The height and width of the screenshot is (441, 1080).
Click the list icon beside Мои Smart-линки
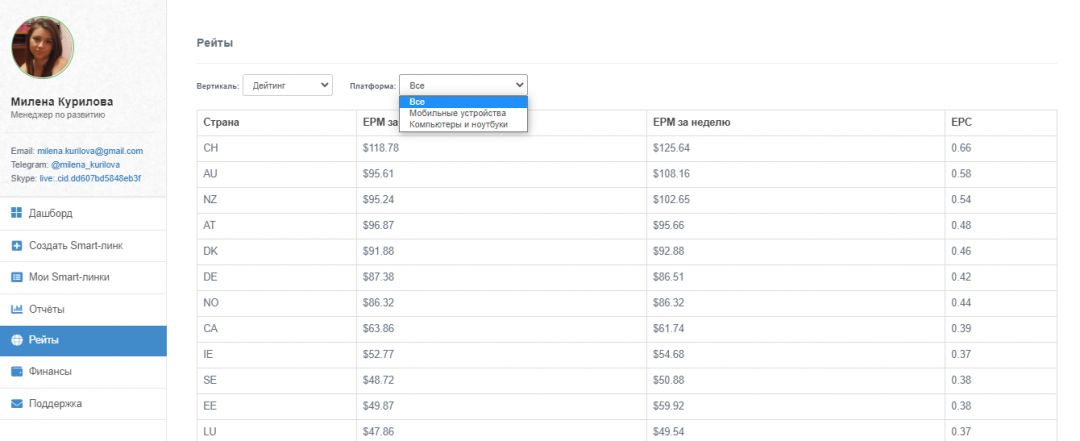click(x=16, y=277)
